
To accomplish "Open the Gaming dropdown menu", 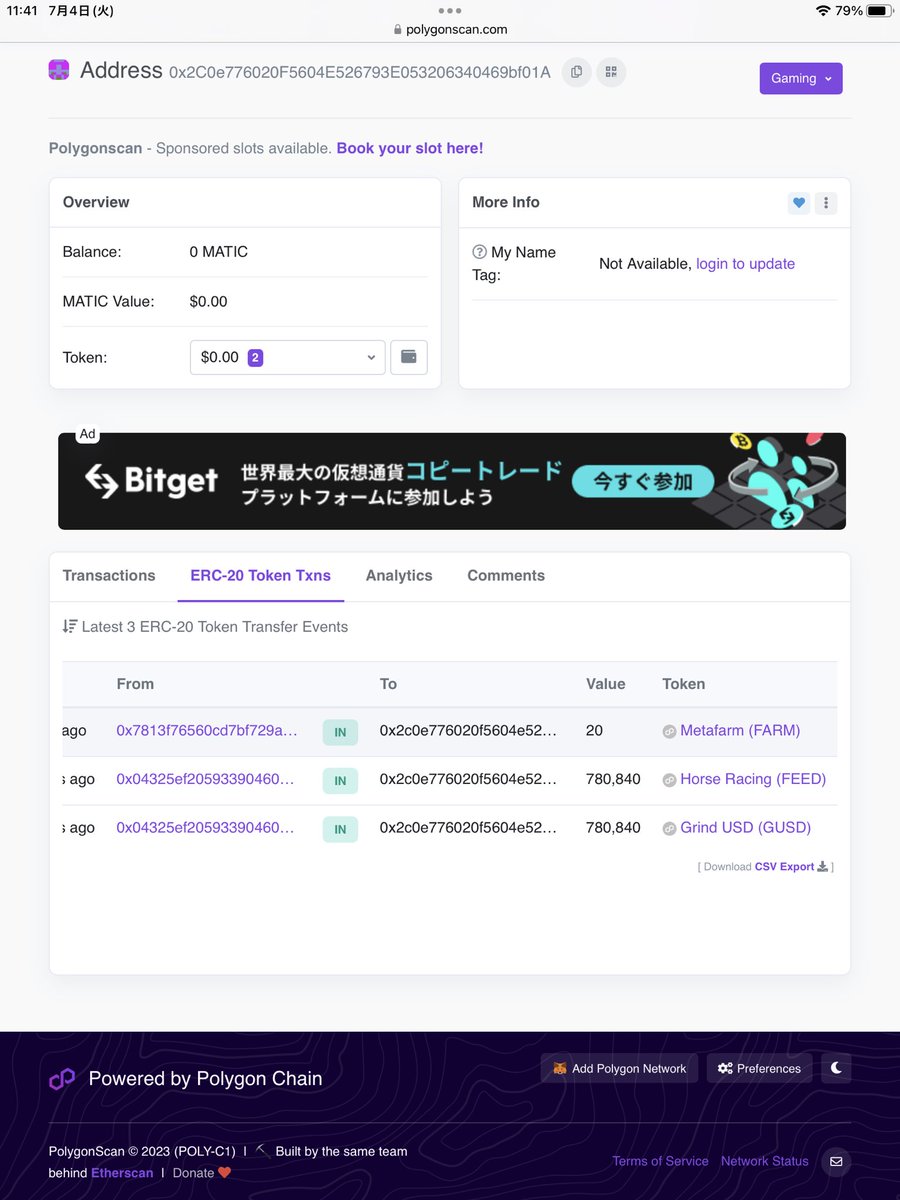I will [801, 78].
